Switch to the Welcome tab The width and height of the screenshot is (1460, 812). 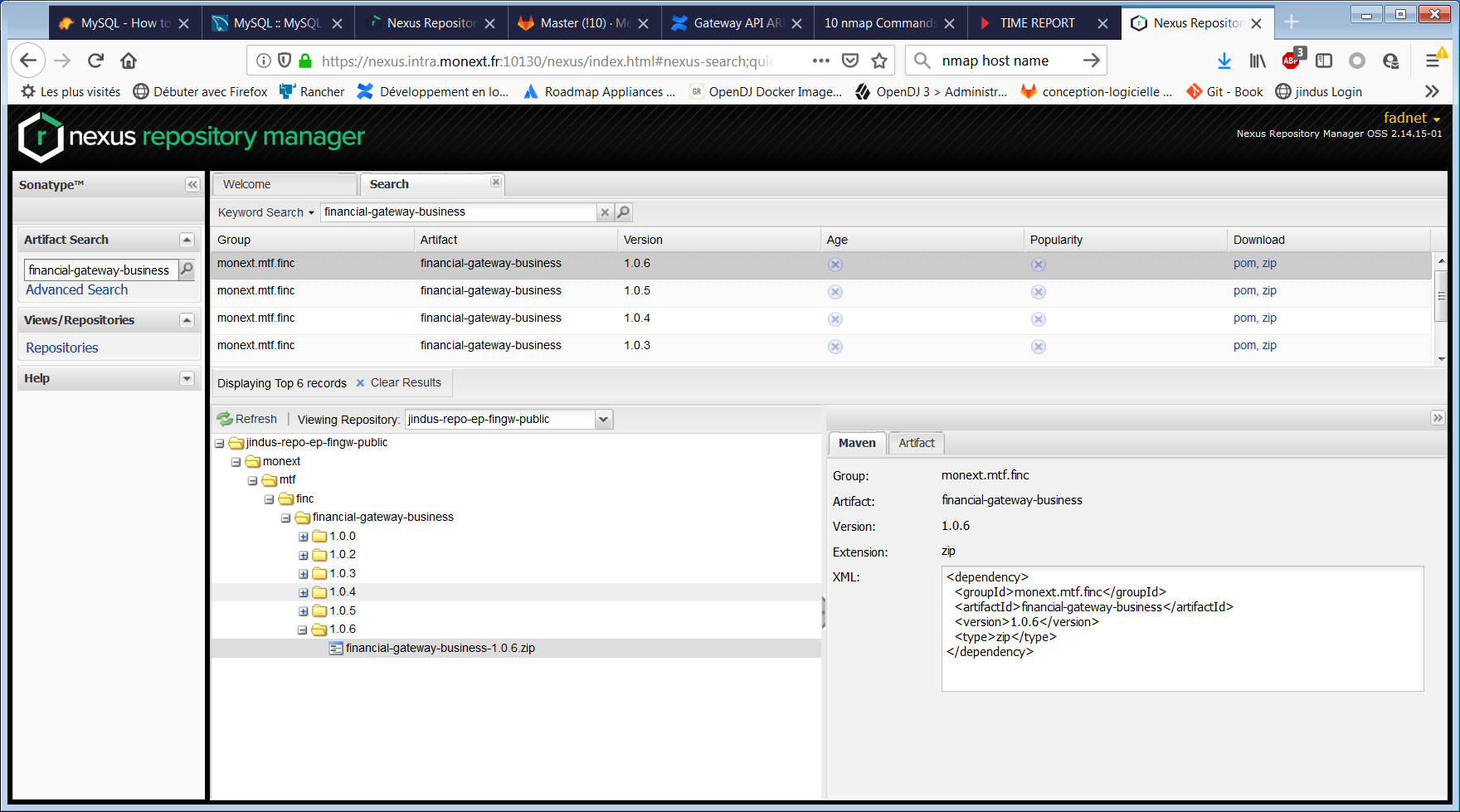coord(247,184)
